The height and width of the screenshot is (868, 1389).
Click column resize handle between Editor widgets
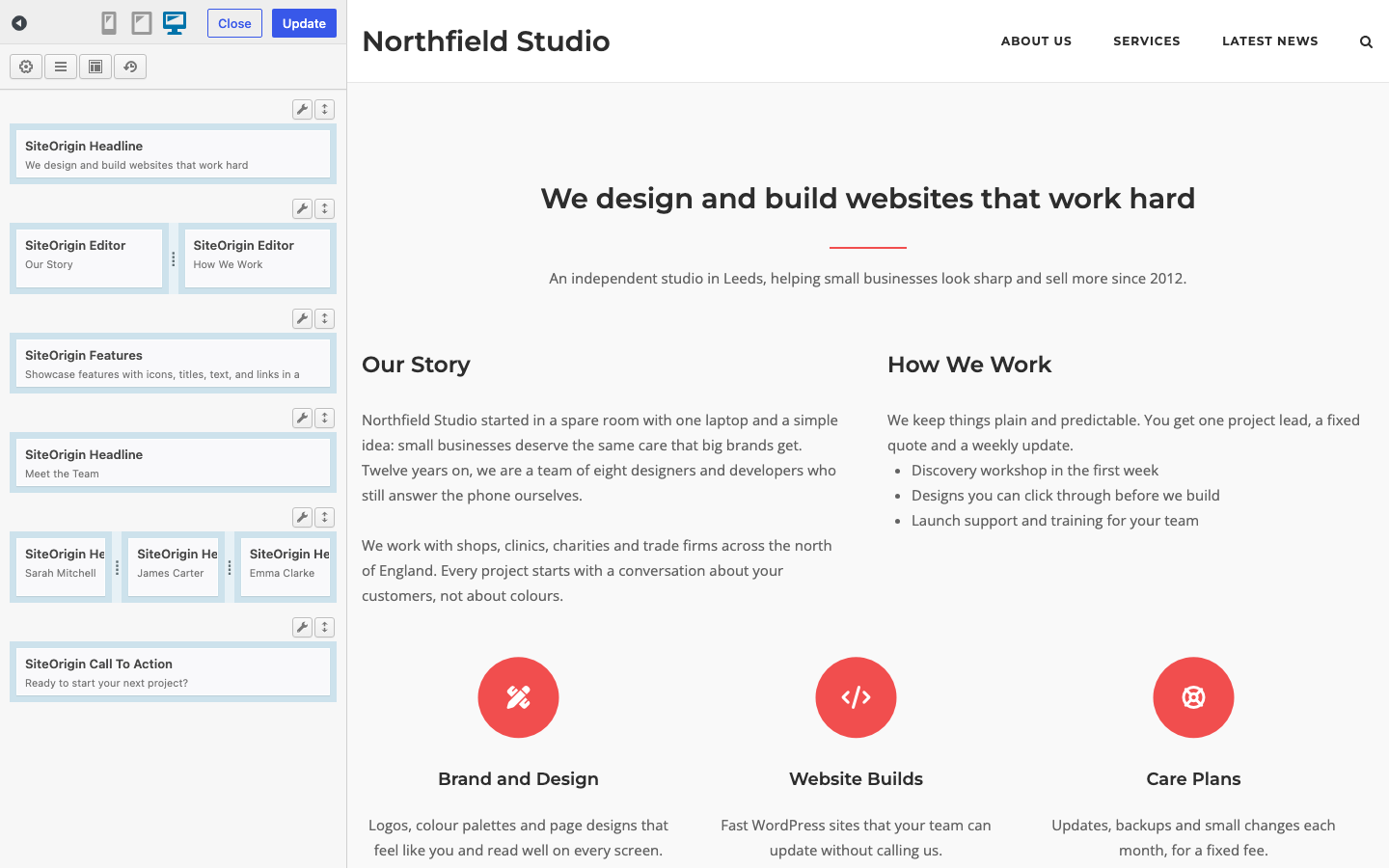(174, 258)
